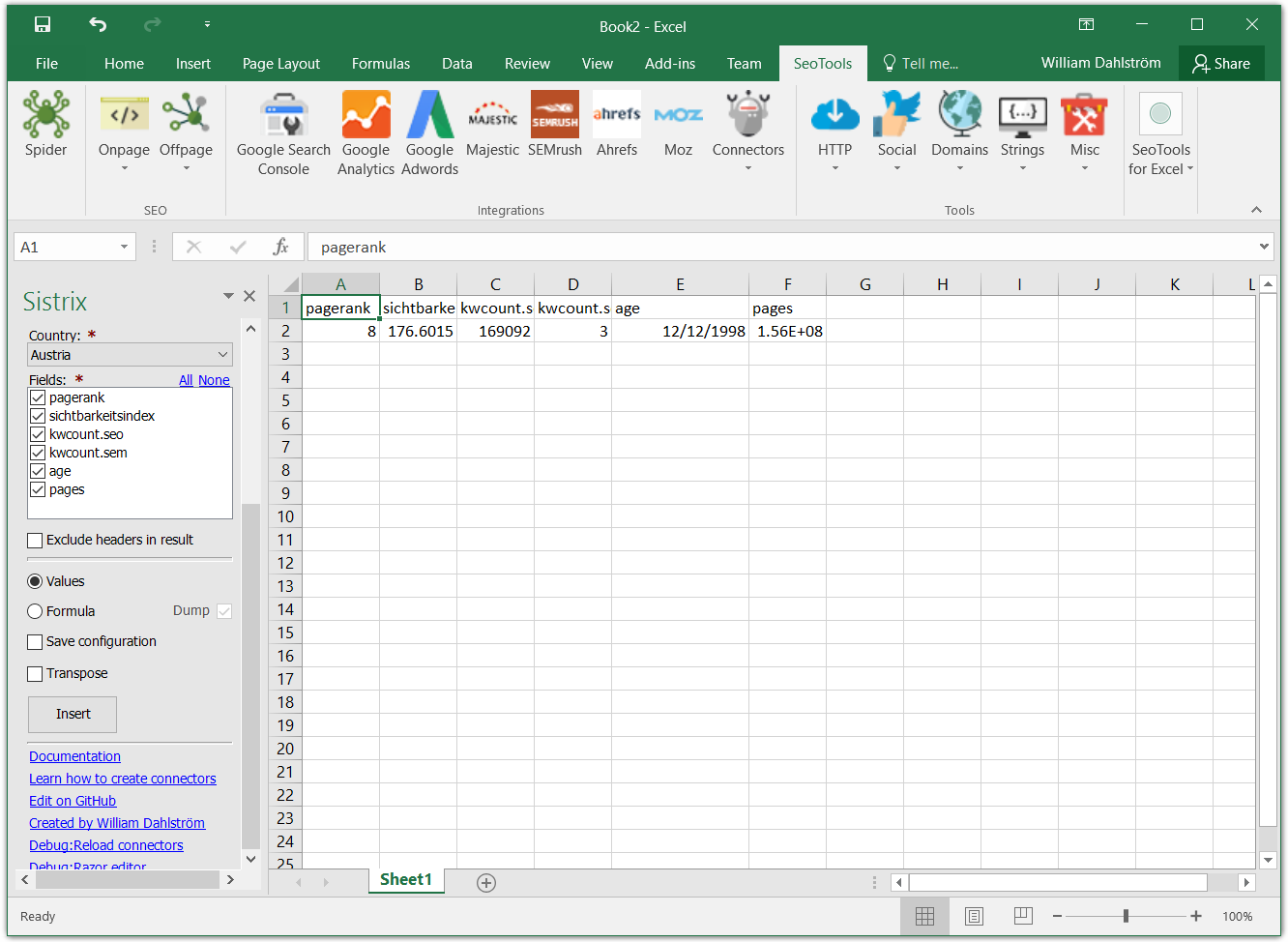Expand the formula bar
The image size is (1288, 942).
click(x=1264, y=247)
